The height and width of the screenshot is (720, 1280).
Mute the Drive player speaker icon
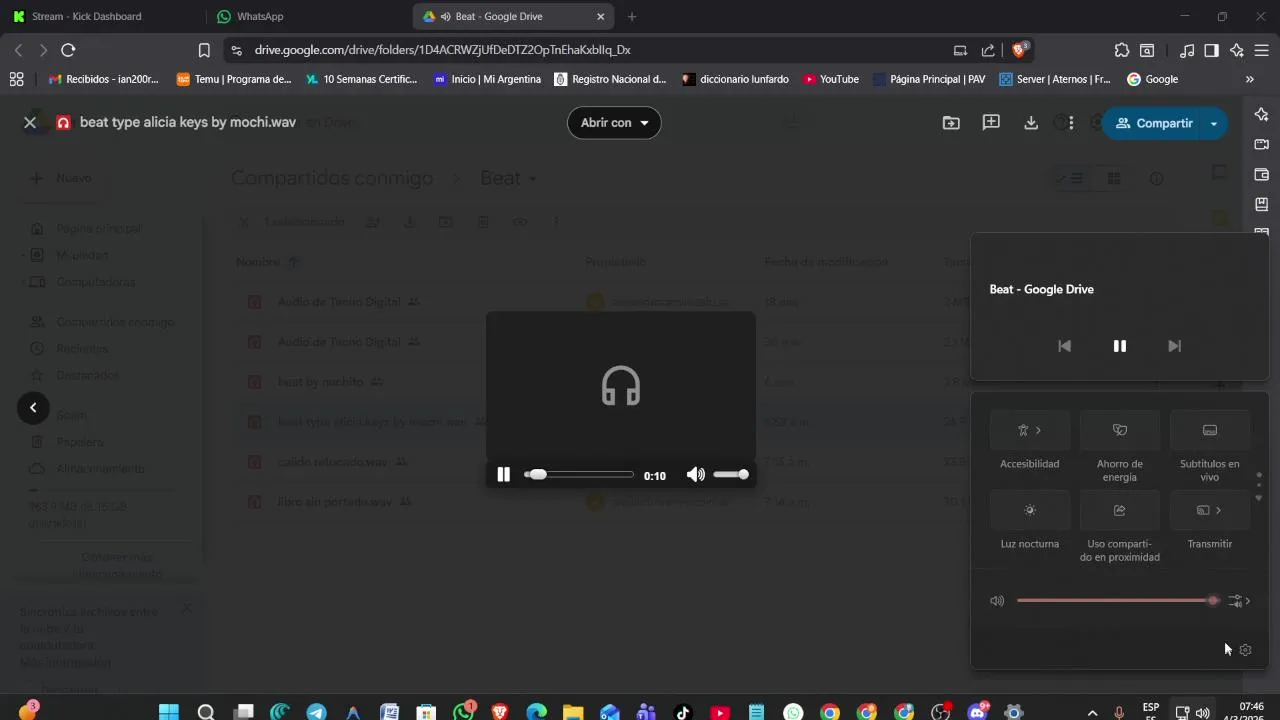point(696,475)
